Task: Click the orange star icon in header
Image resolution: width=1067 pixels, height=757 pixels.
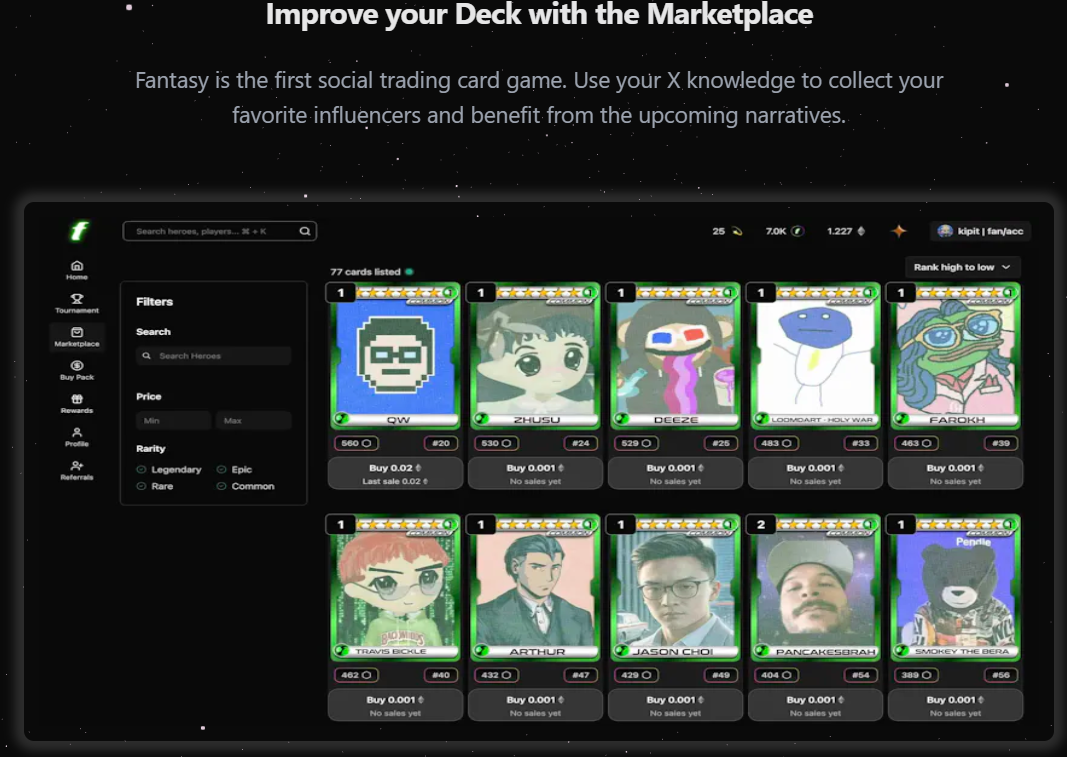Action: point(899,231)
